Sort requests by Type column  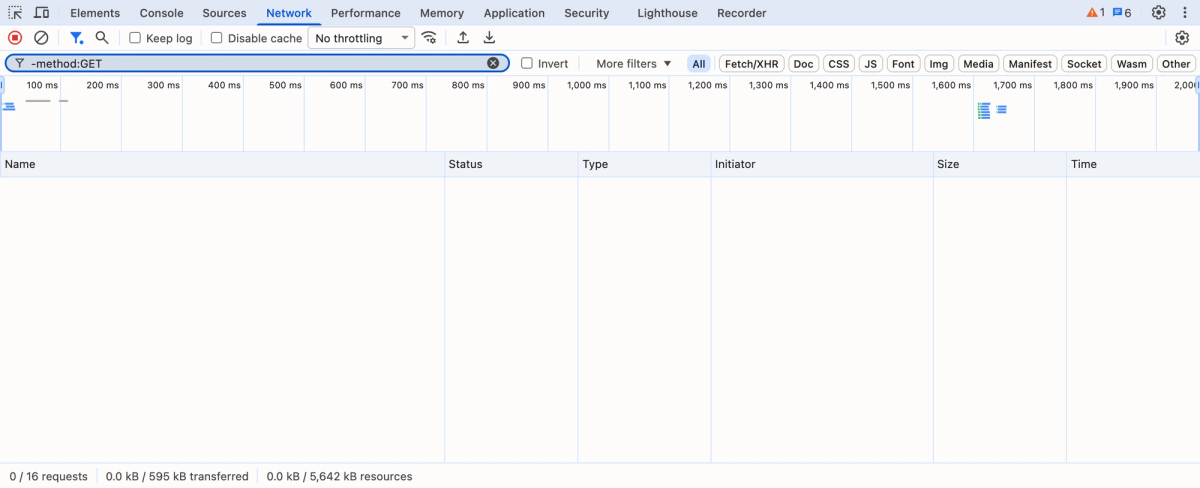coord(644,164)
